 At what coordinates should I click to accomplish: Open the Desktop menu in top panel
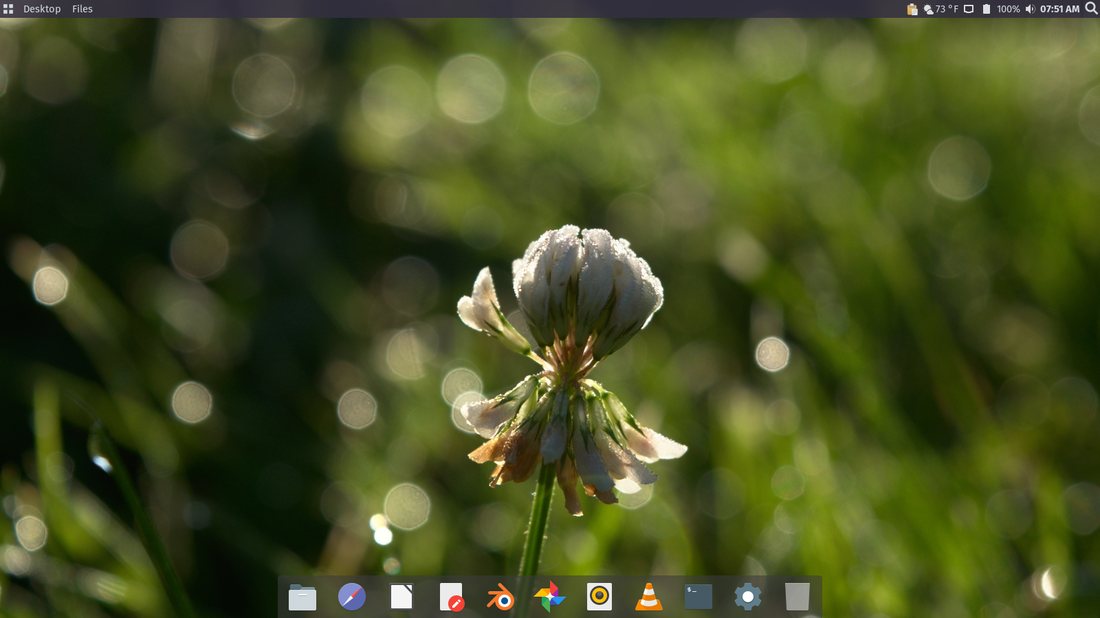(42, 9)
